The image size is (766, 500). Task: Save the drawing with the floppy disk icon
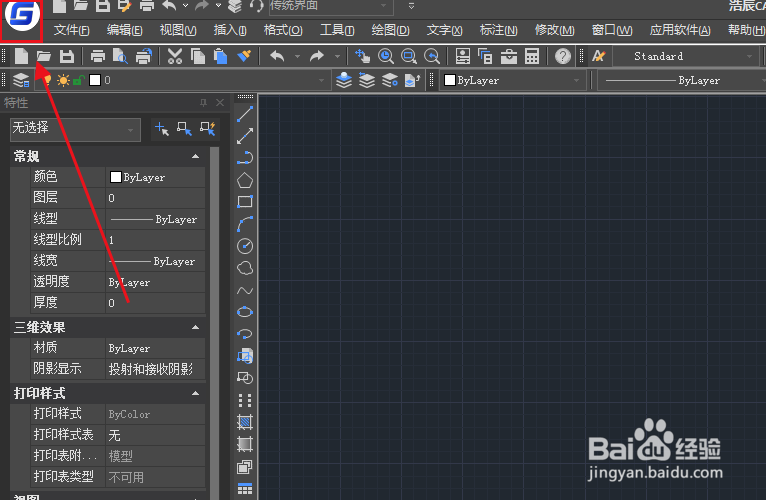[67, 56]
